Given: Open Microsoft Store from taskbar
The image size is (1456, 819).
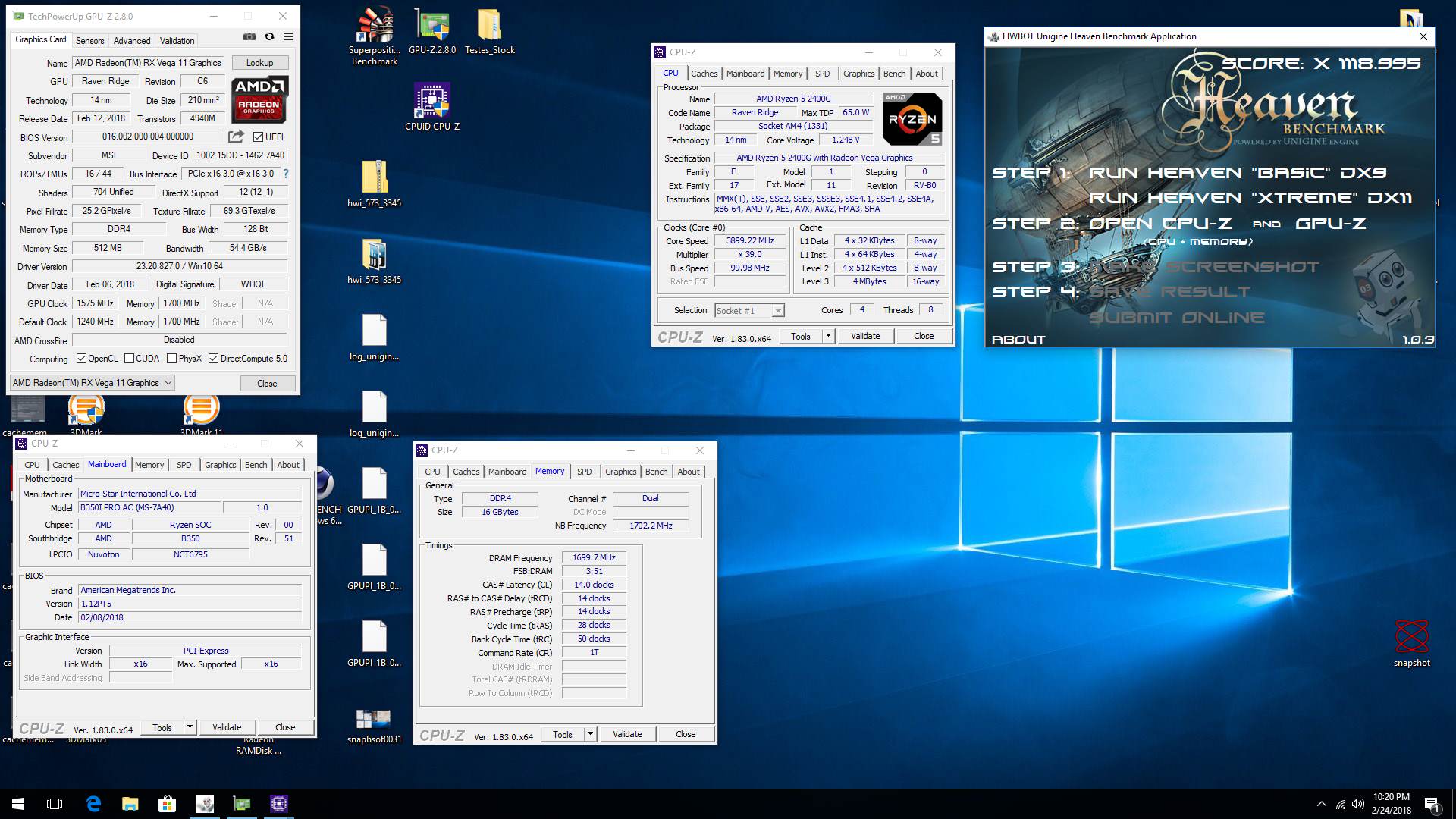Looking at the screenshot, I should click(x=167, y=804).
